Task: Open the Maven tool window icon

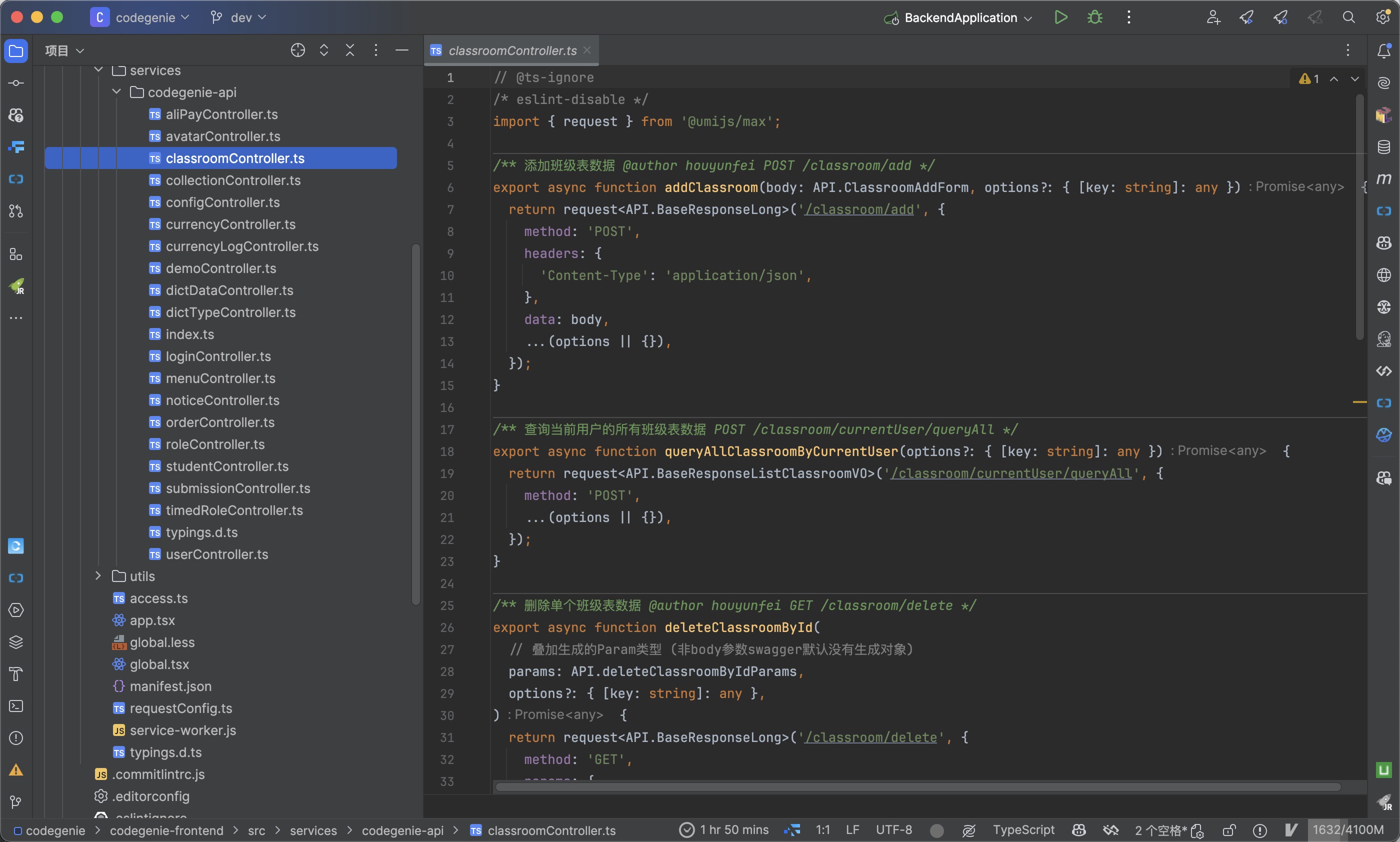Action: (x=1383, y=178)
